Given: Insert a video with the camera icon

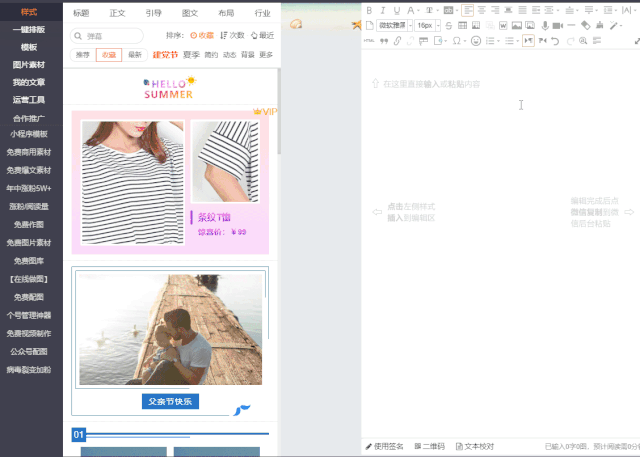Looking at the screenshot, I should [x=558, y=25].
